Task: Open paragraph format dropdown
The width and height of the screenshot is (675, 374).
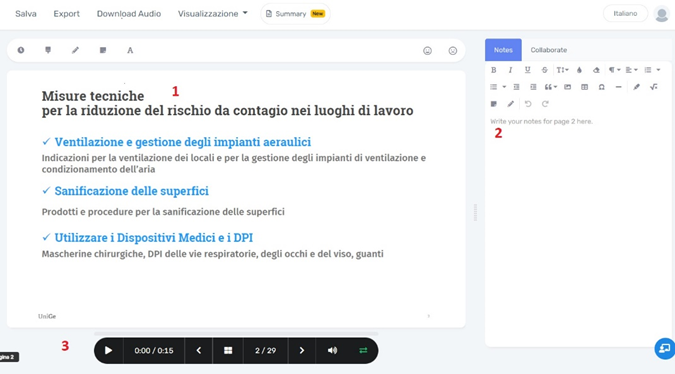Action: point(614,70)
